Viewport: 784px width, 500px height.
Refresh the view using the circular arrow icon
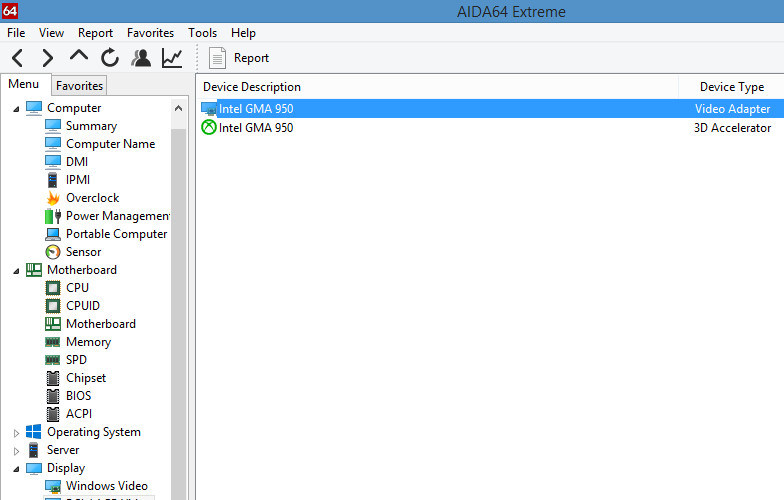110,58
